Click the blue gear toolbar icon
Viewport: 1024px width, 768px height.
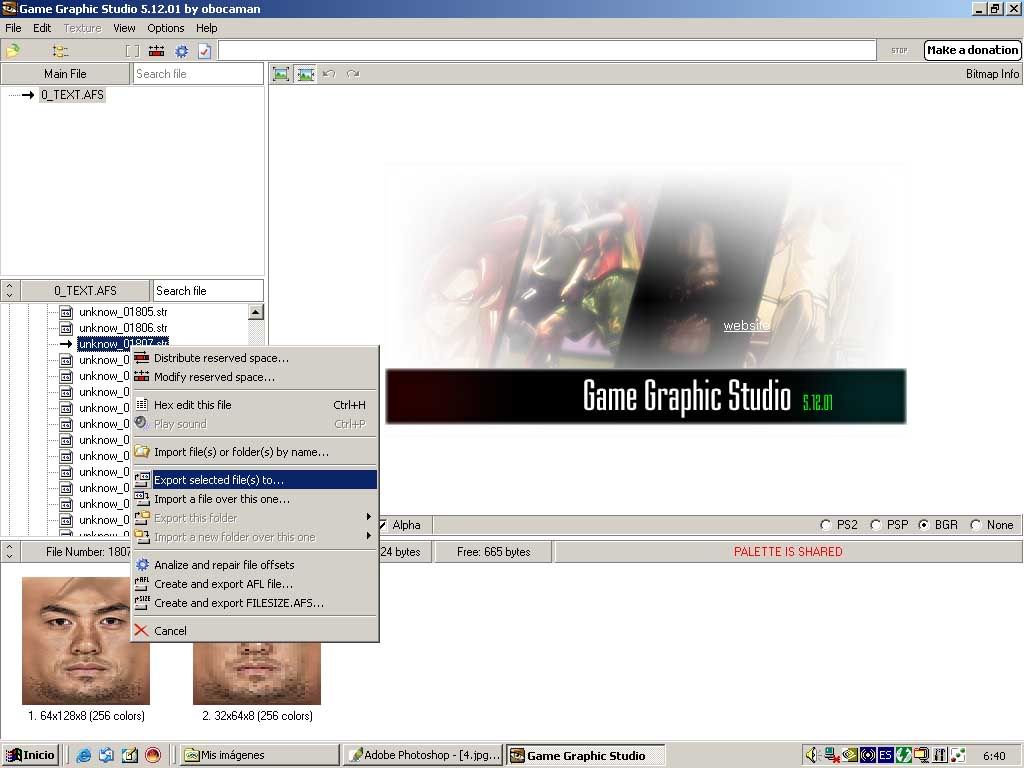pyautogui.click(x=181, y=51)
